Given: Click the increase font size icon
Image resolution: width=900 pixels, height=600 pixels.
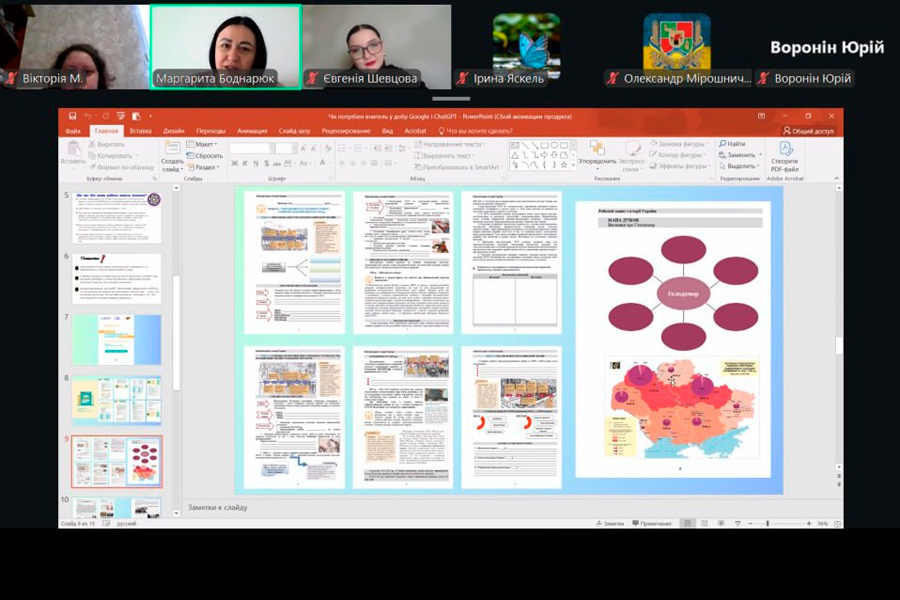Looking at the screenshot, I should point(303,149).
